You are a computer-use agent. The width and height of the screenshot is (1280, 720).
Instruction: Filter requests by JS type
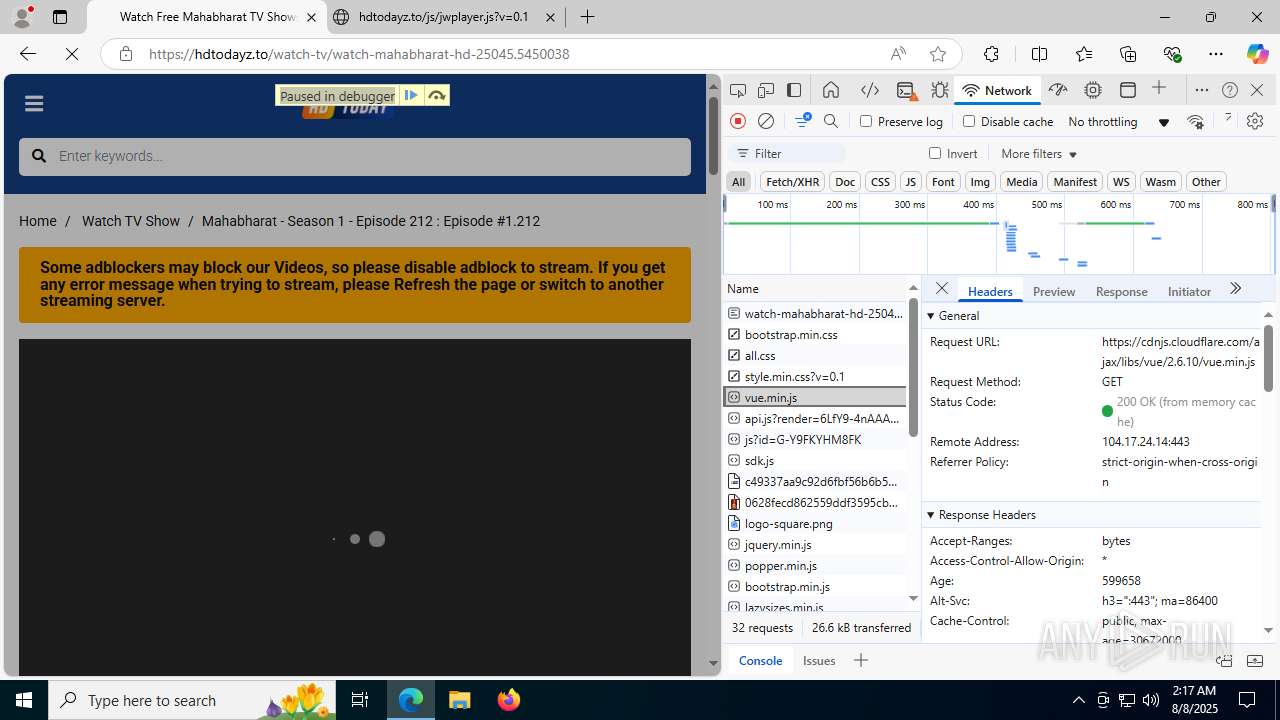point(910,181)
